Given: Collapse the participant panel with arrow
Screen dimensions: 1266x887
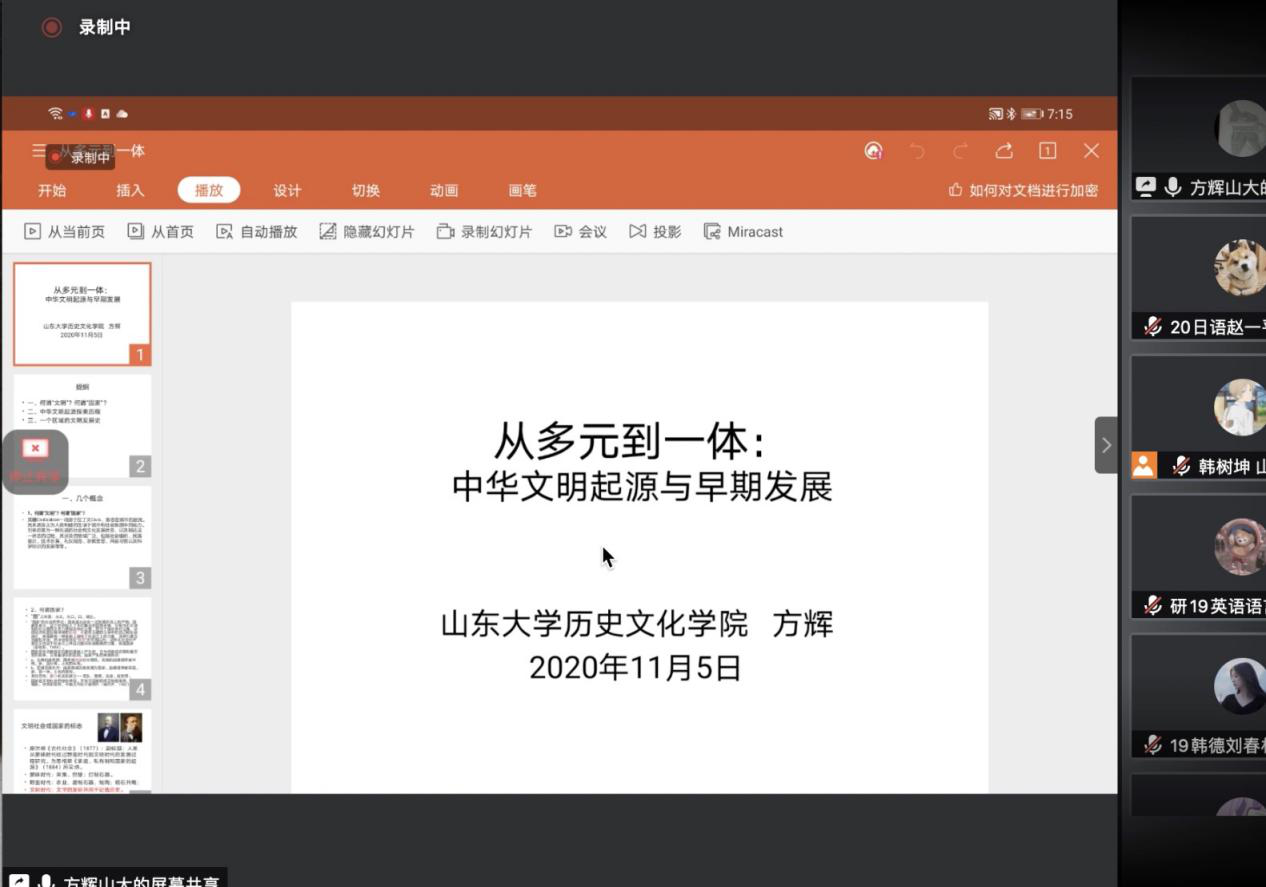Looking at the screenshot, I should point(1105,445).
